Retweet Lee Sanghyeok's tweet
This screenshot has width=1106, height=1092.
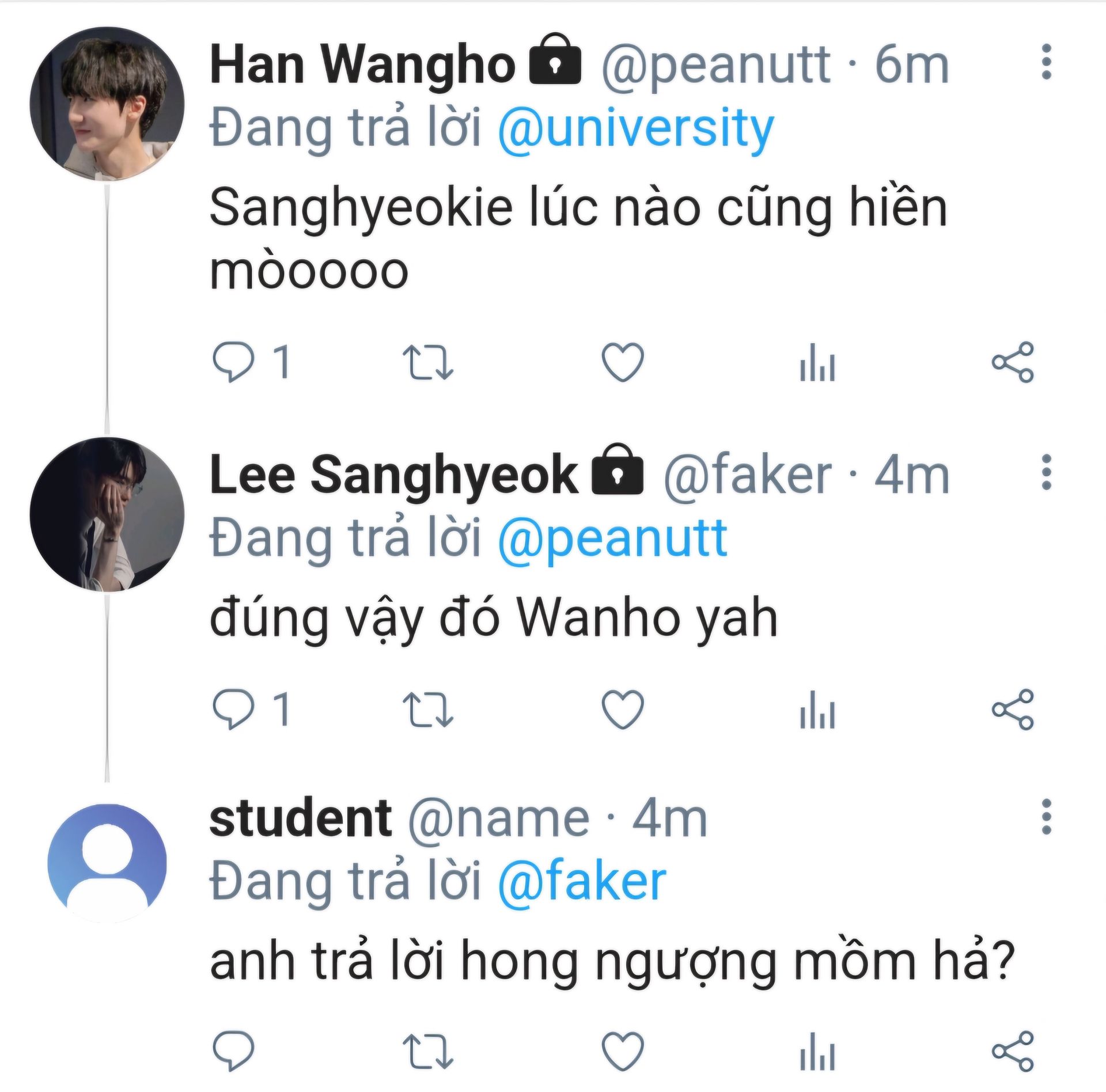(x=427, y=710)
